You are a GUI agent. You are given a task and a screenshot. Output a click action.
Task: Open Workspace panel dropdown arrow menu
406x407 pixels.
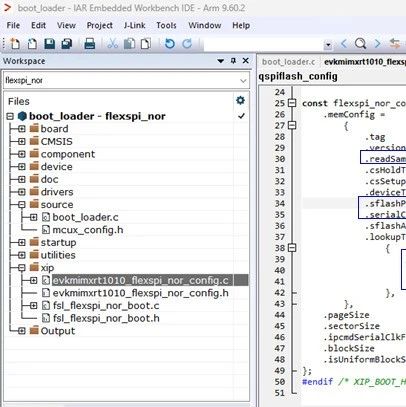(220, 61)
